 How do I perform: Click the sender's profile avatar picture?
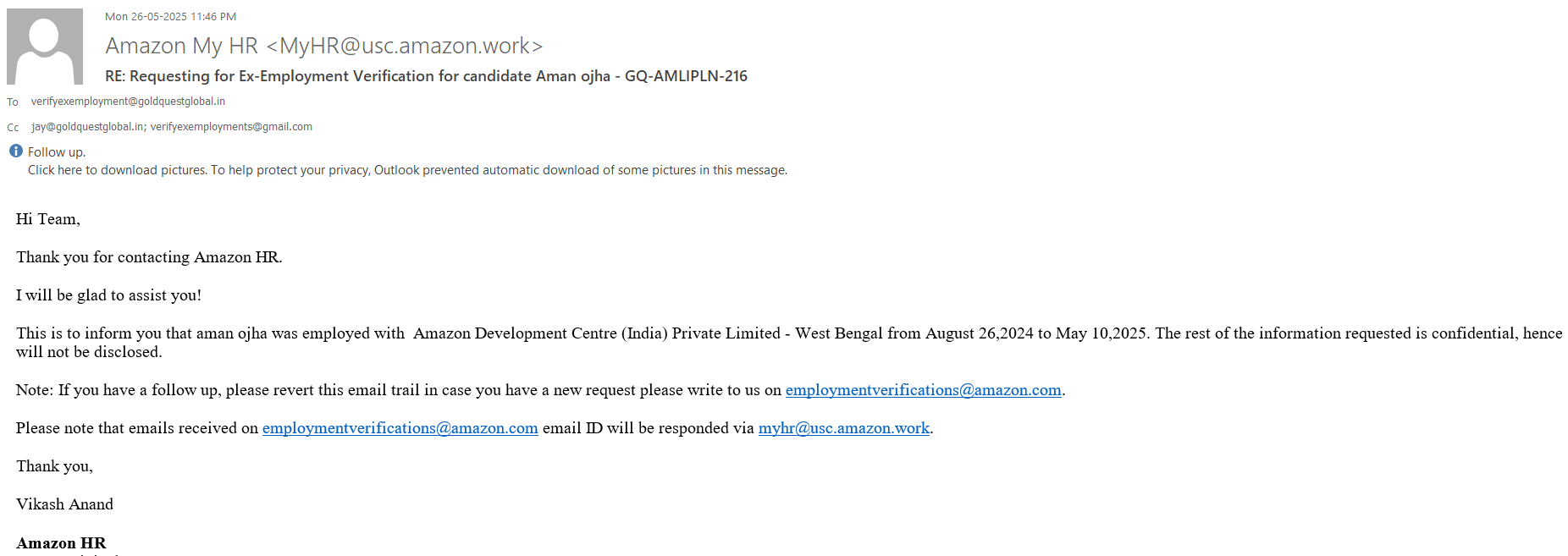click(45, 47)
